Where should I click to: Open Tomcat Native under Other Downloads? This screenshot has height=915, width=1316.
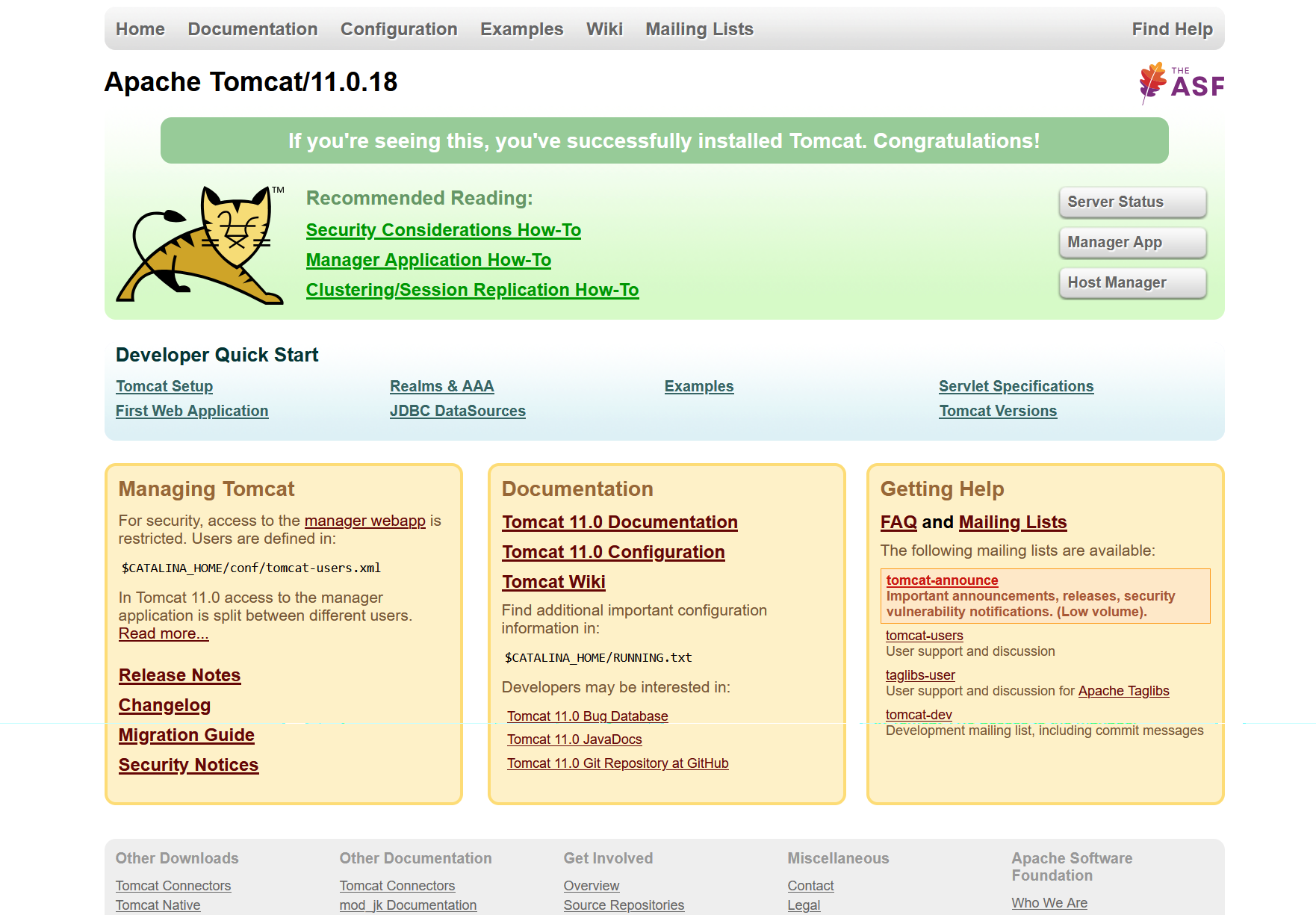coord(158,905)
